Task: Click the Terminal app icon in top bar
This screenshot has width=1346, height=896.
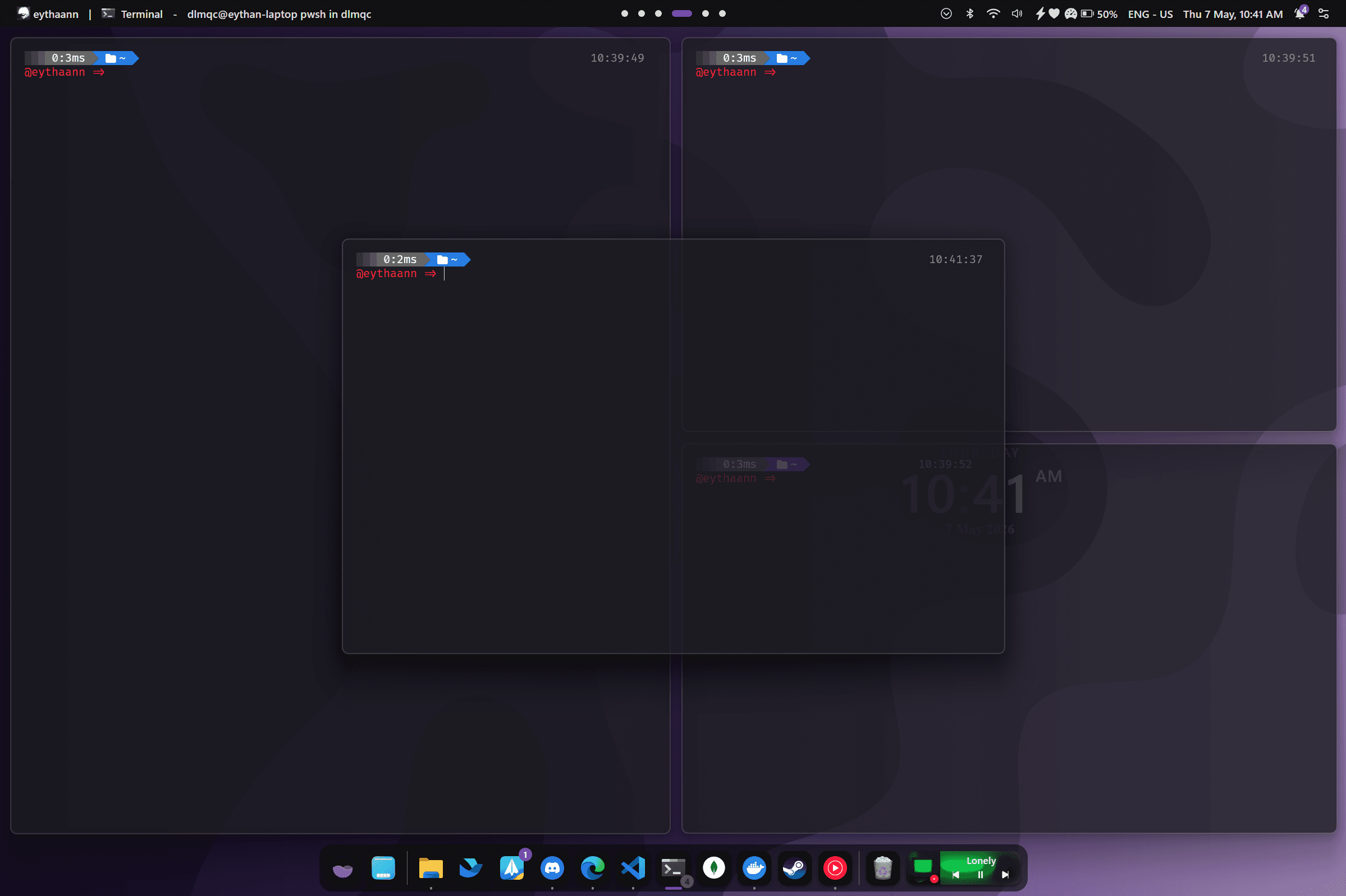Action: point(108,13)
